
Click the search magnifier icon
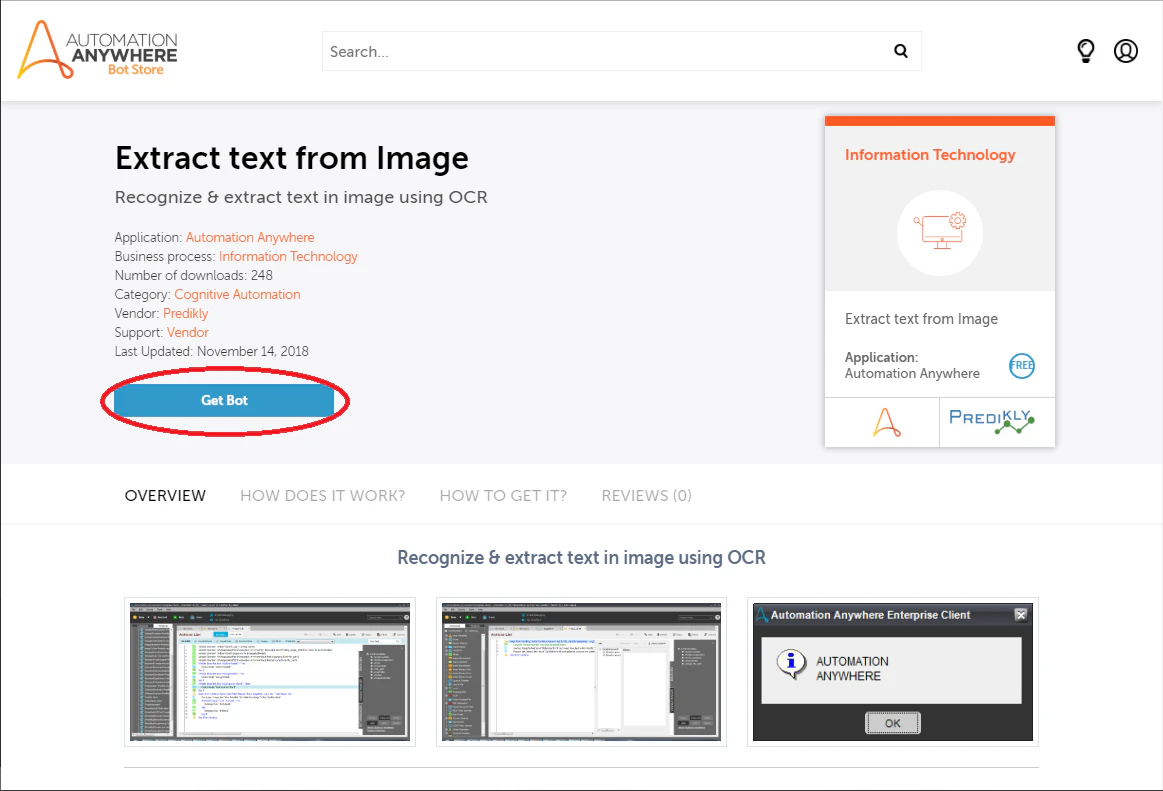pyautogui.click(x=900, y=50)
